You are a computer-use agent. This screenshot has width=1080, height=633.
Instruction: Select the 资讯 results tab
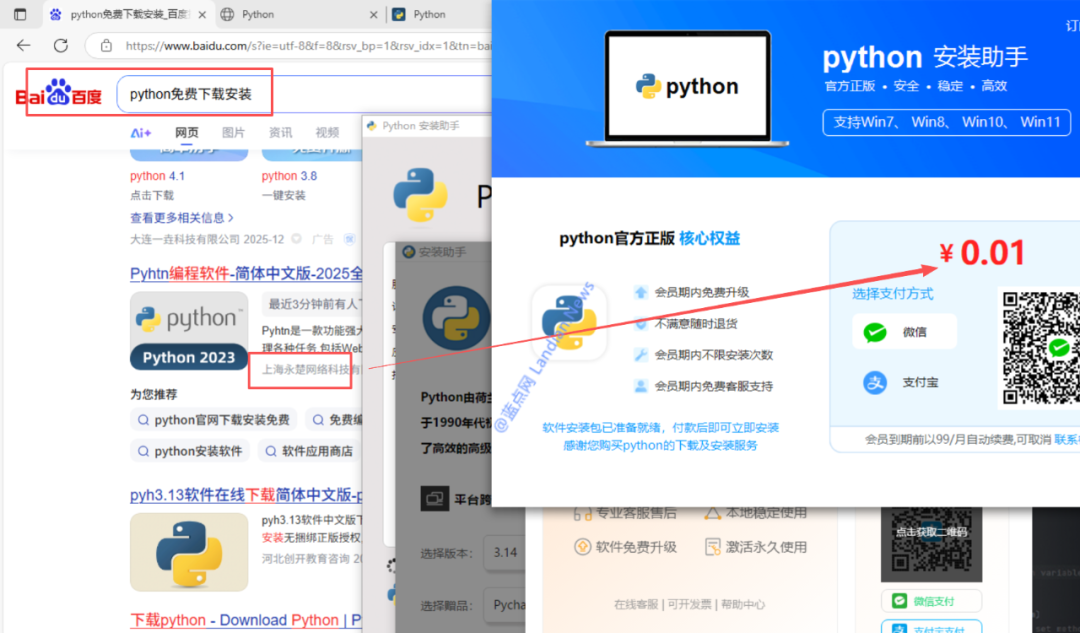280,132
